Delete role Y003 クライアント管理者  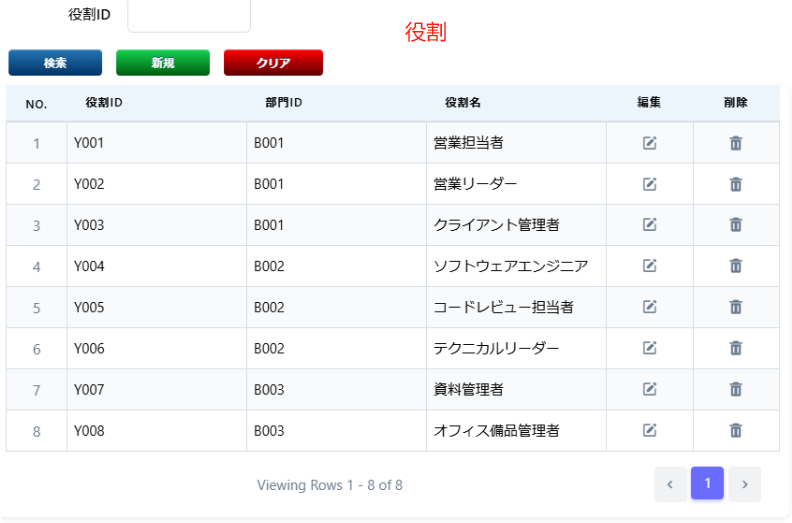[x=736, y=224]
